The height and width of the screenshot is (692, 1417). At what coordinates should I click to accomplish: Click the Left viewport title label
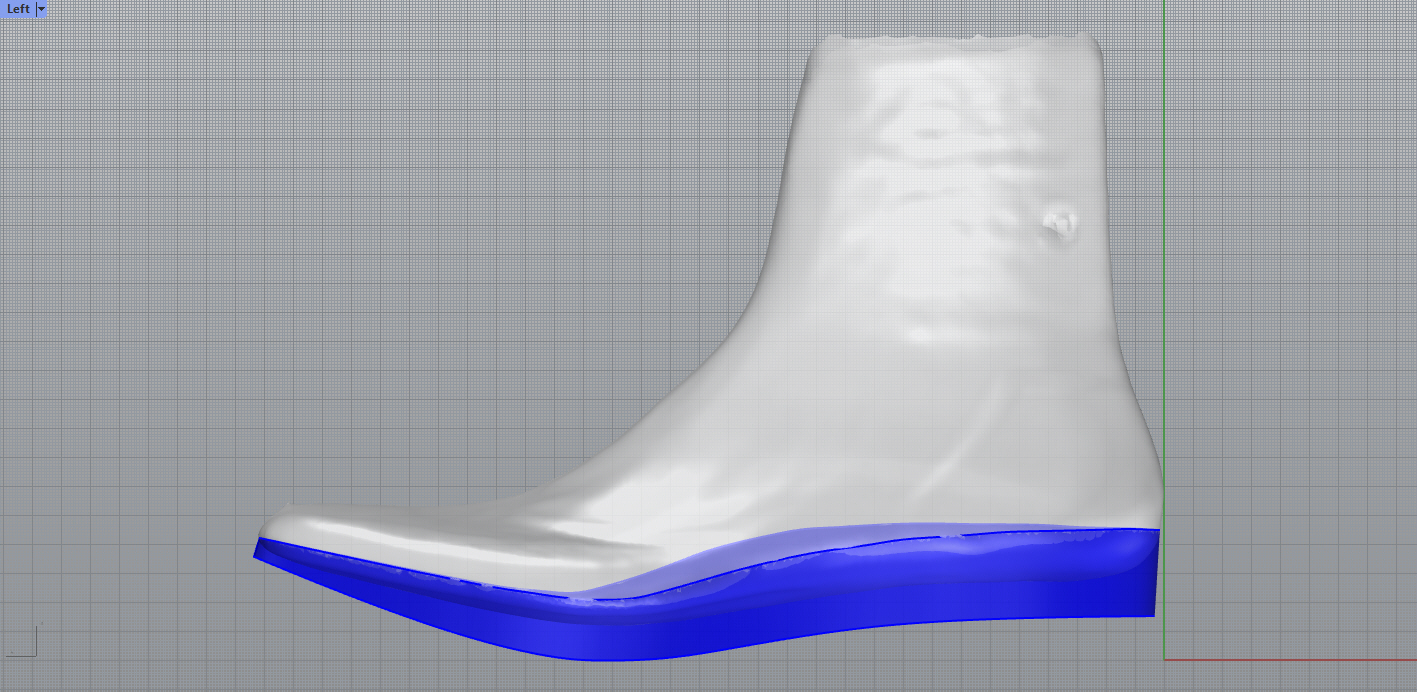(x=18, y=9)
